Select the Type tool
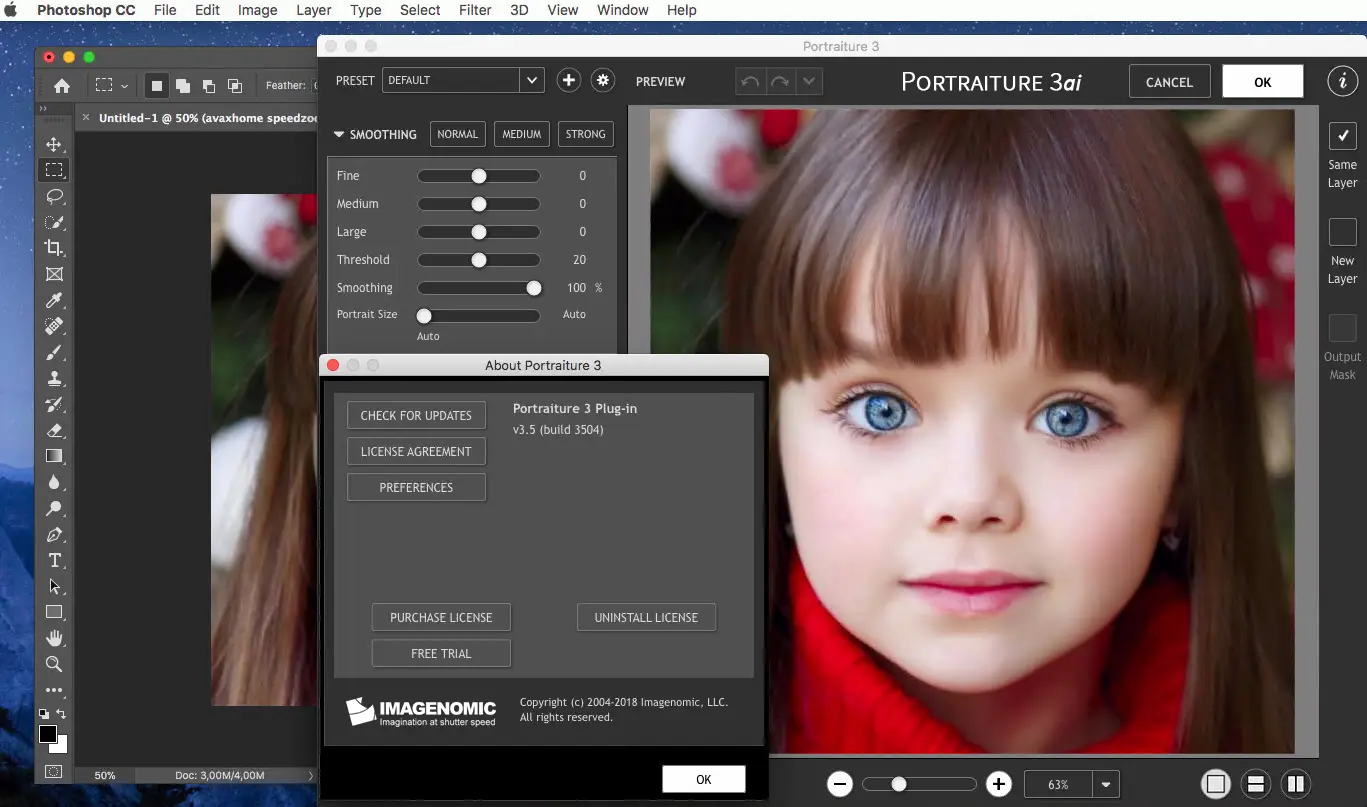Image resolution: width=1367 pixels, height=807 pixels. point(54,560)
